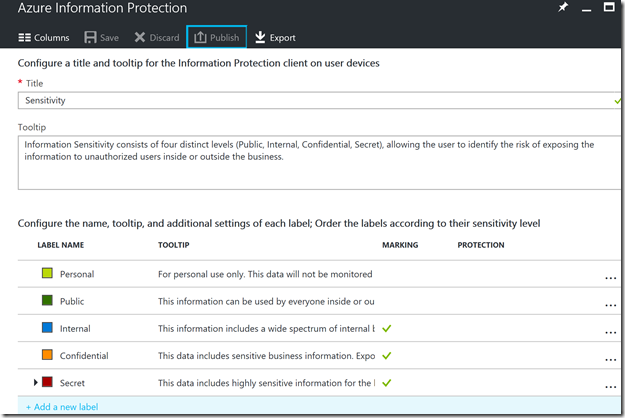Open the ellipsis menu for Personal label
Image resolution: width=625 pixels, height=418 pixels.
[x=610, y=278]
